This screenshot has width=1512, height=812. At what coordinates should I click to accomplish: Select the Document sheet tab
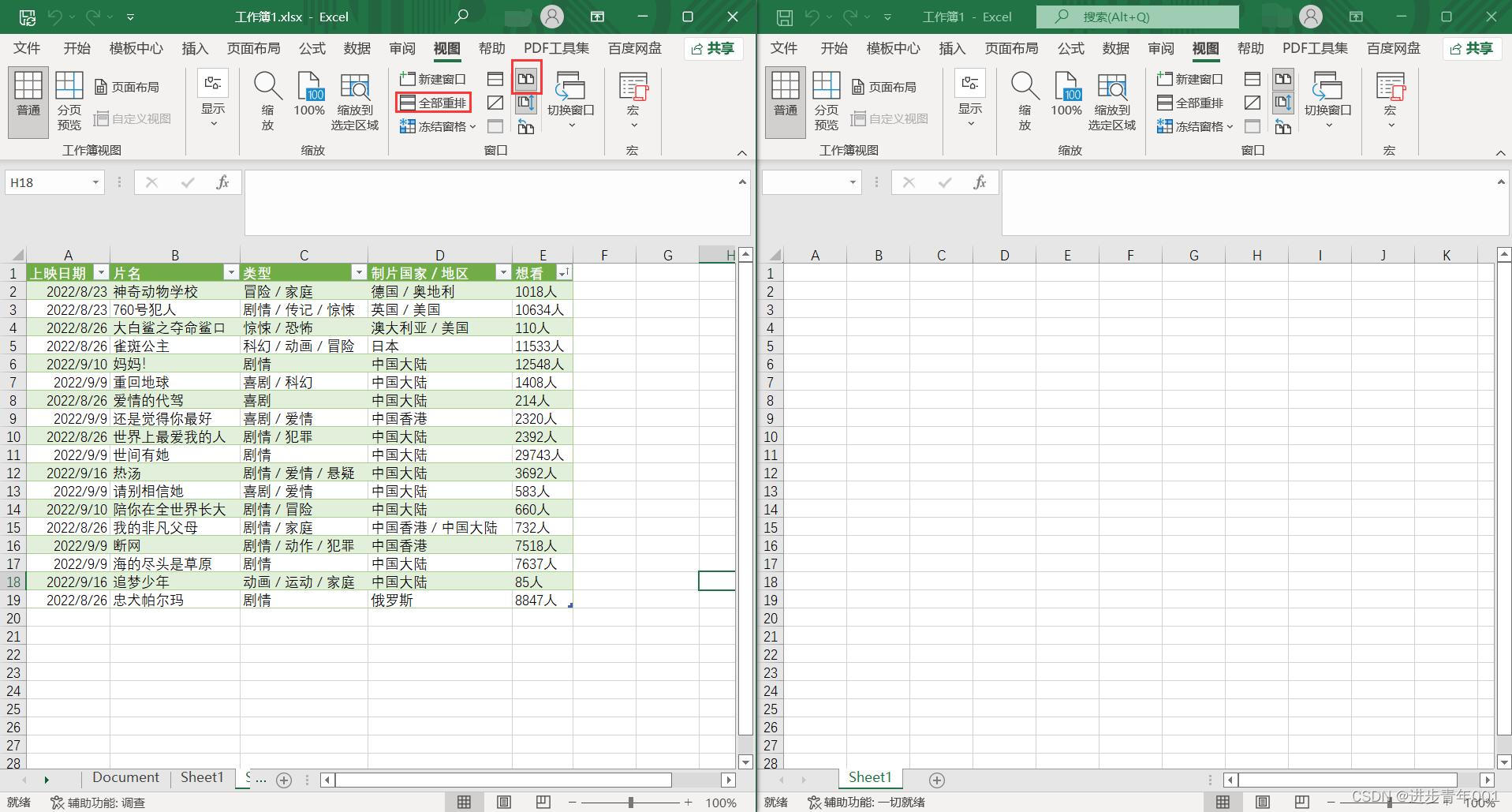(x=125, y=777)
